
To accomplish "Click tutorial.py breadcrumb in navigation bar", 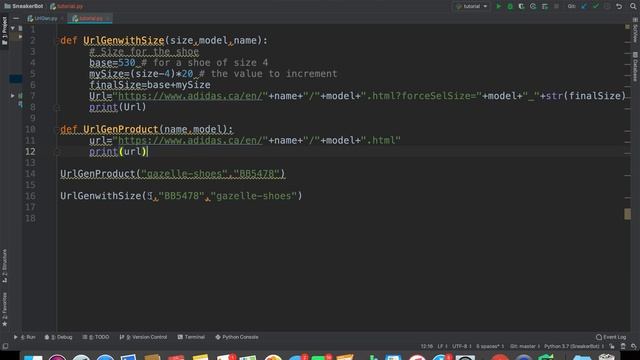I will coord(67,6).
